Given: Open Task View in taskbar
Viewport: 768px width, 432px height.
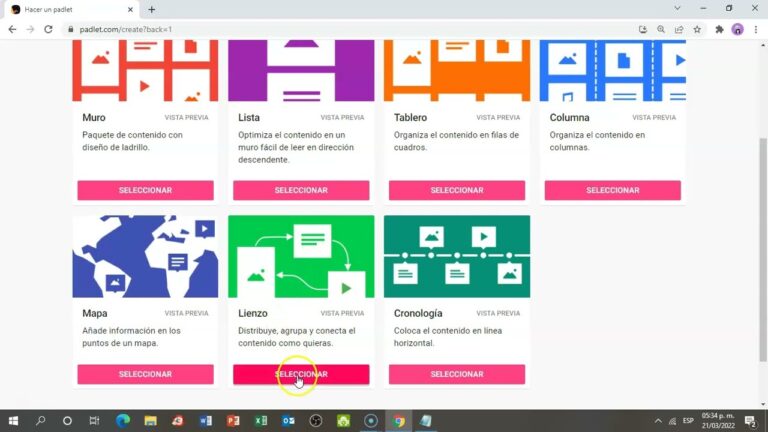Looking at the screenshot, I should pyautogui.click(x=94, y=421).
